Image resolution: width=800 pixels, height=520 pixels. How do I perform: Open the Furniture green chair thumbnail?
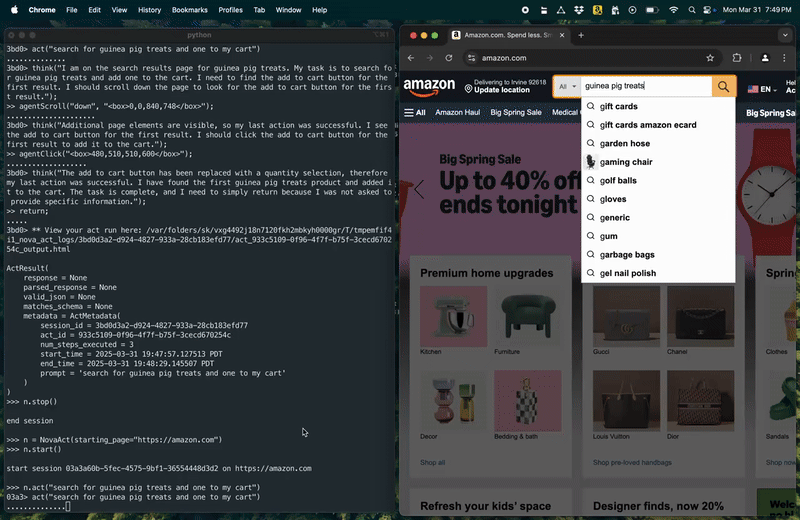tap(528, 316)
